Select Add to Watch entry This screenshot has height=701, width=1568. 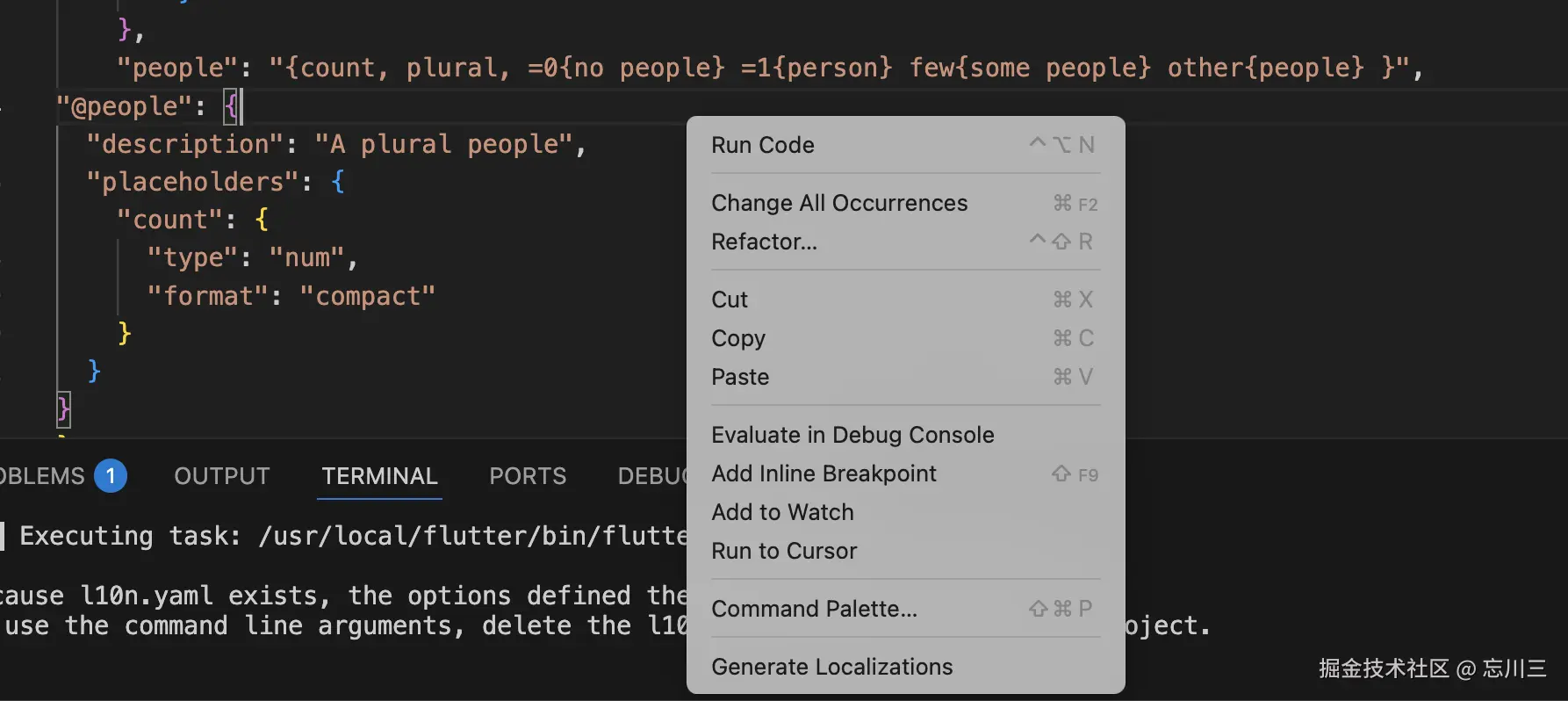click(x=782, y=512)
